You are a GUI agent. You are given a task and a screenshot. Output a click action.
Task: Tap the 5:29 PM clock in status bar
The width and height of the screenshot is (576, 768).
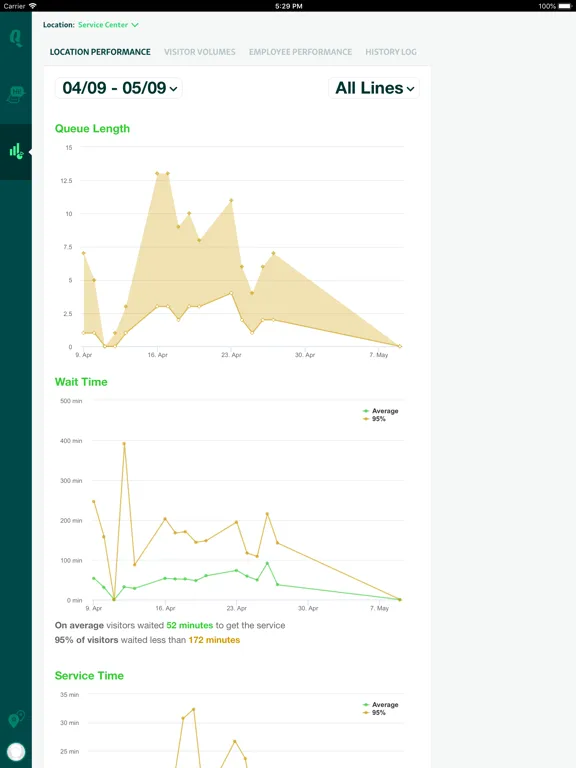click(288, 6)
